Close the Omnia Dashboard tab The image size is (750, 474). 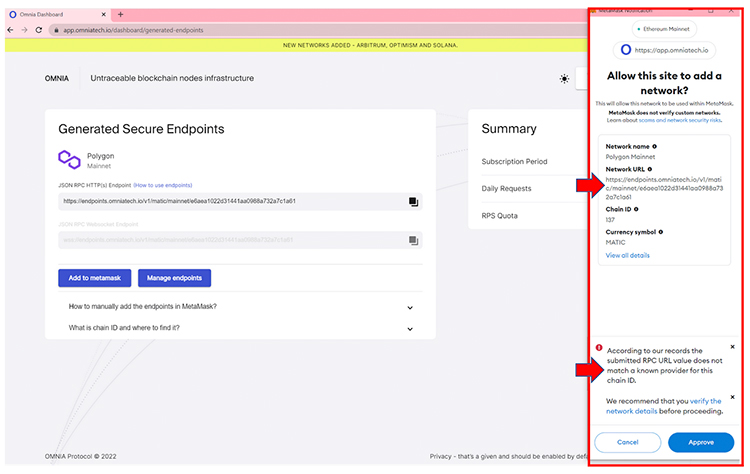pyautogui.click(x=103, y=14)
